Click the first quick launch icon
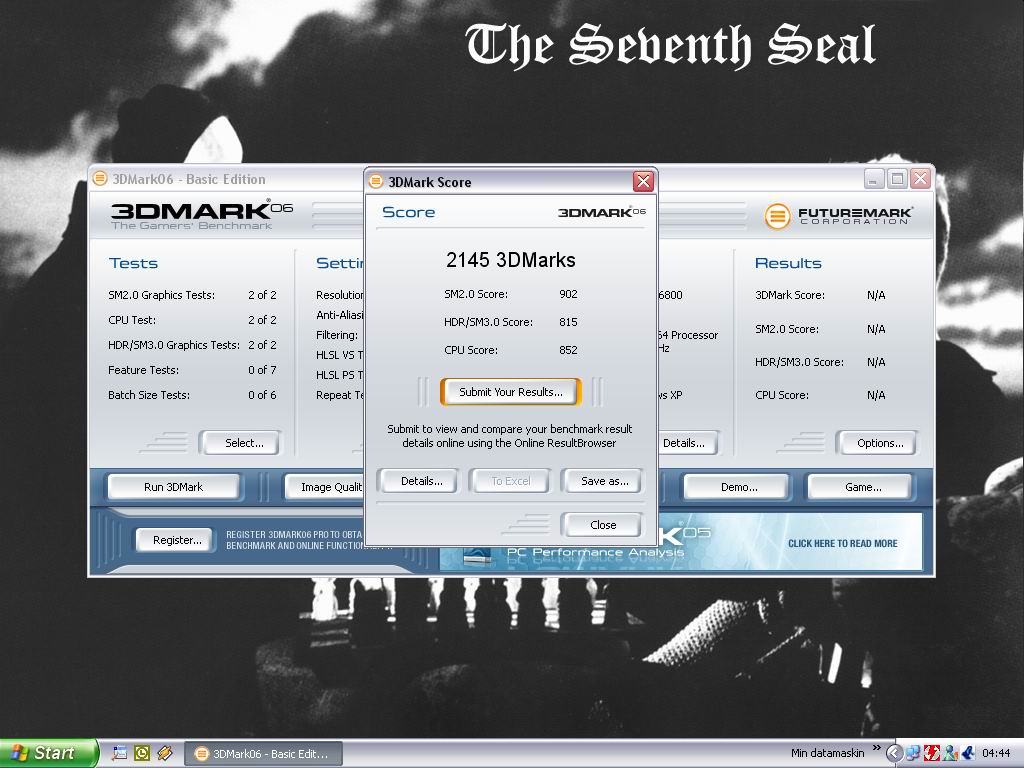The height and width of the screenshot is (768, 1024). tap(120, 753)
